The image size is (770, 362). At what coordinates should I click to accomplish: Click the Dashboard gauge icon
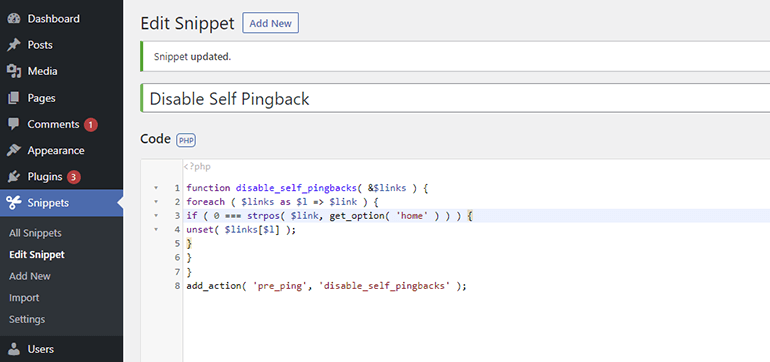click(x=14, y=19)
